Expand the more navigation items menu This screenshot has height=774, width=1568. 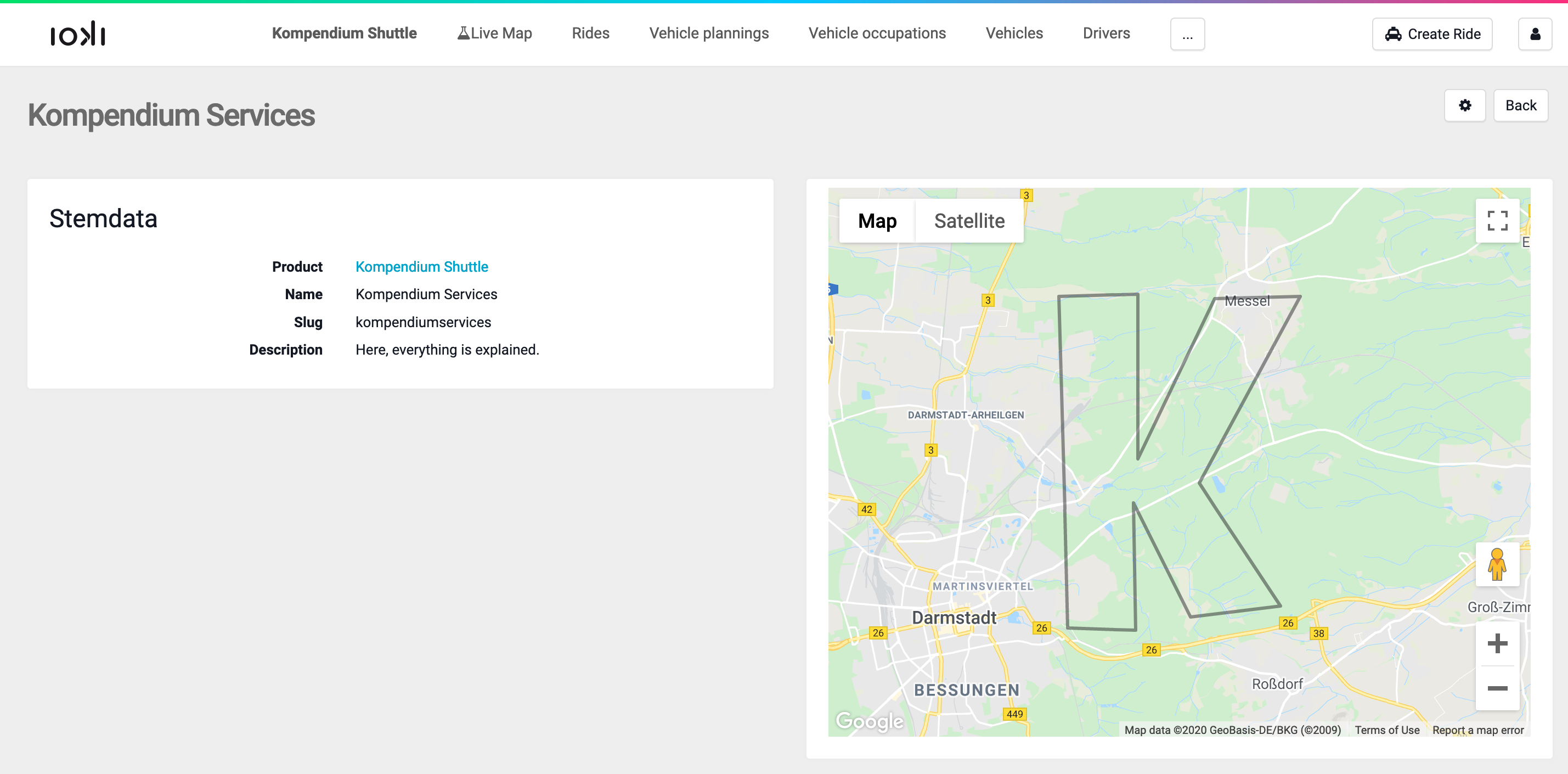click(1187, 34)
